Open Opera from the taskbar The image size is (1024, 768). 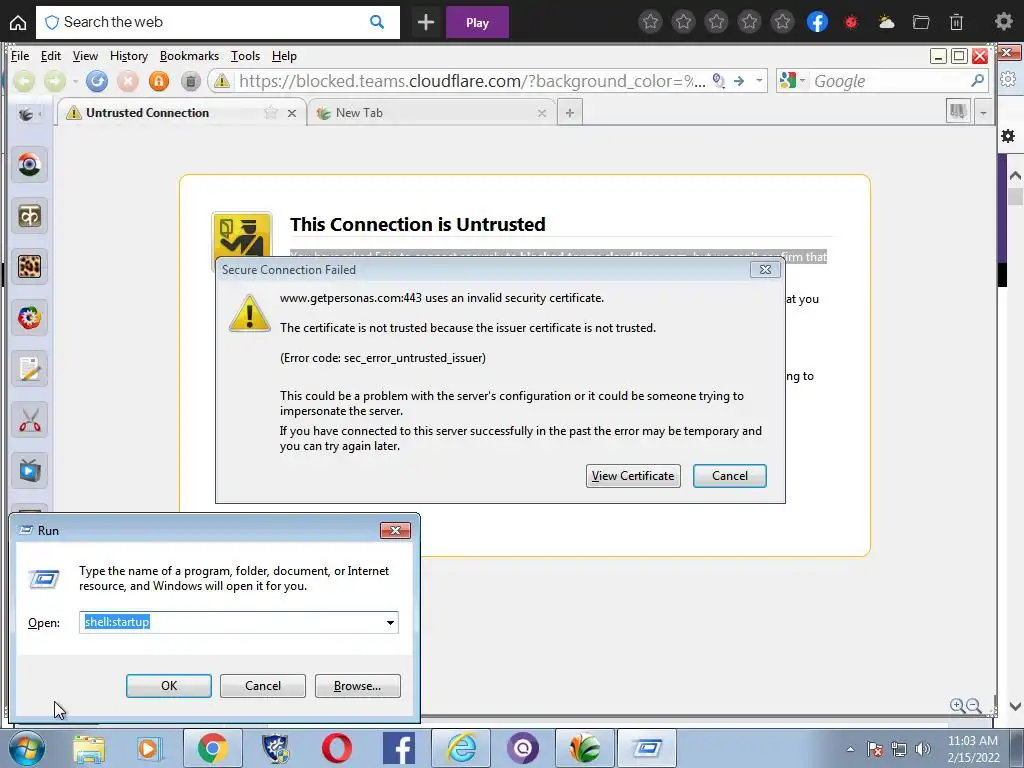click(336, 748)
